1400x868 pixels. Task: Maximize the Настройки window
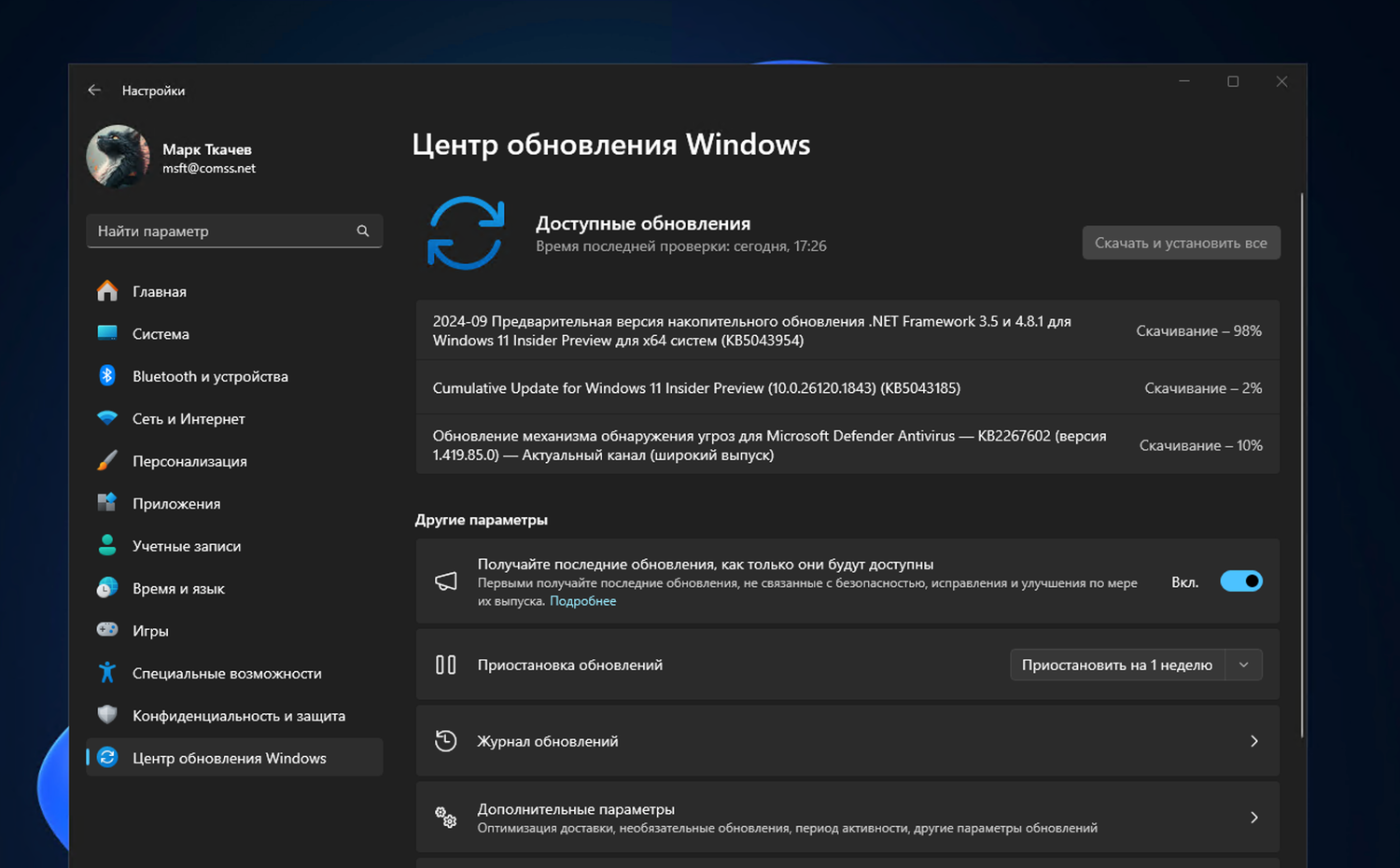pos(1233,81)
